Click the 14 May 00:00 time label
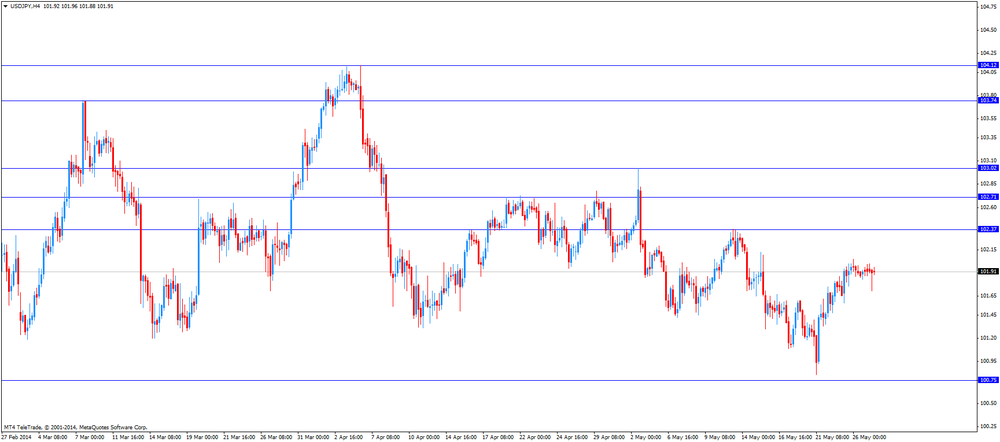The image size is (1000, 442). click(757, 438)
